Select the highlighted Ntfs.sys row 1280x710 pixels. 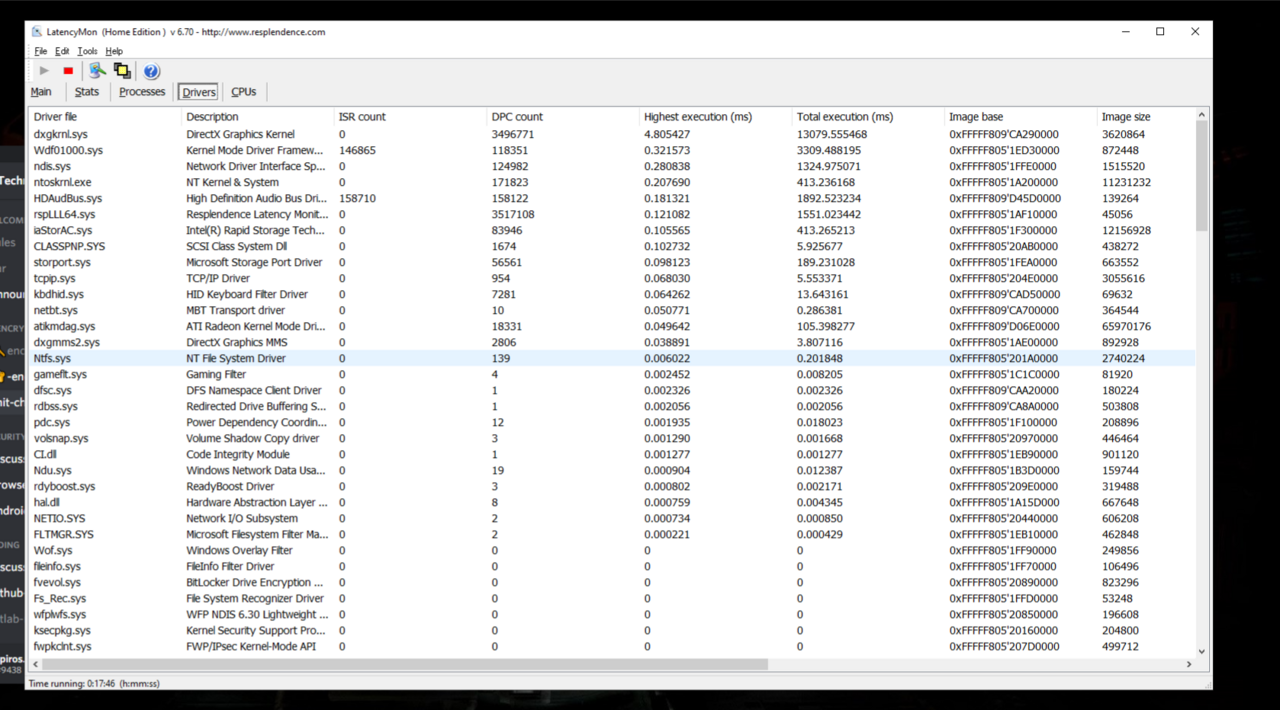[612, 358]
